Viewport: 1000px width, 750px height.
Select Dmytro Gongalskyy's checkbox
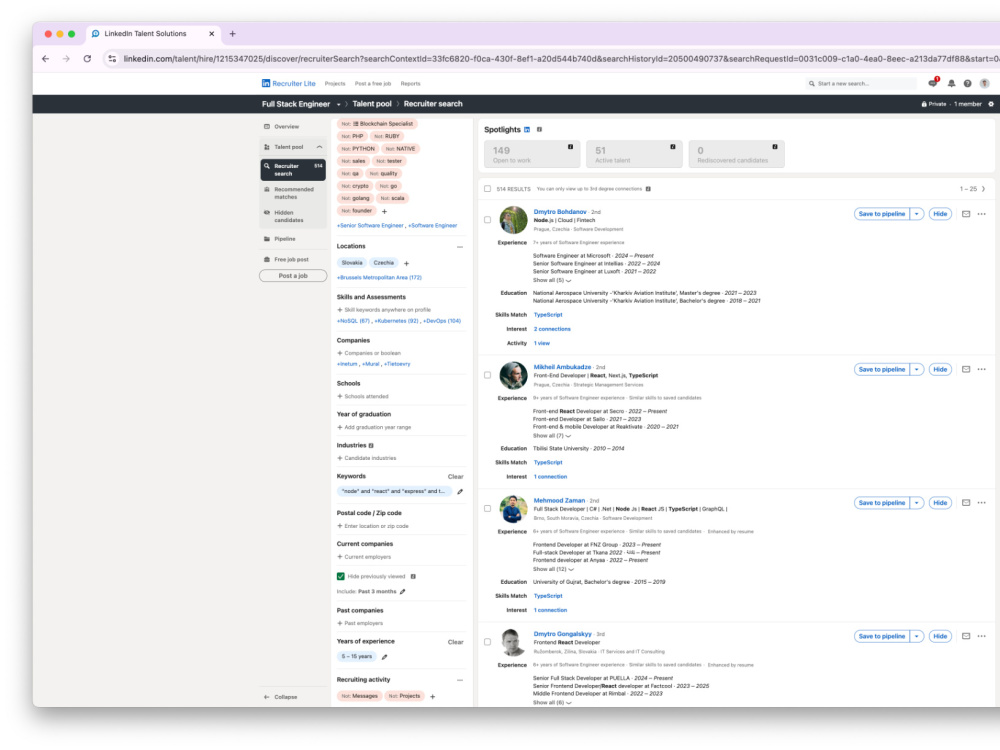[487, 642]
